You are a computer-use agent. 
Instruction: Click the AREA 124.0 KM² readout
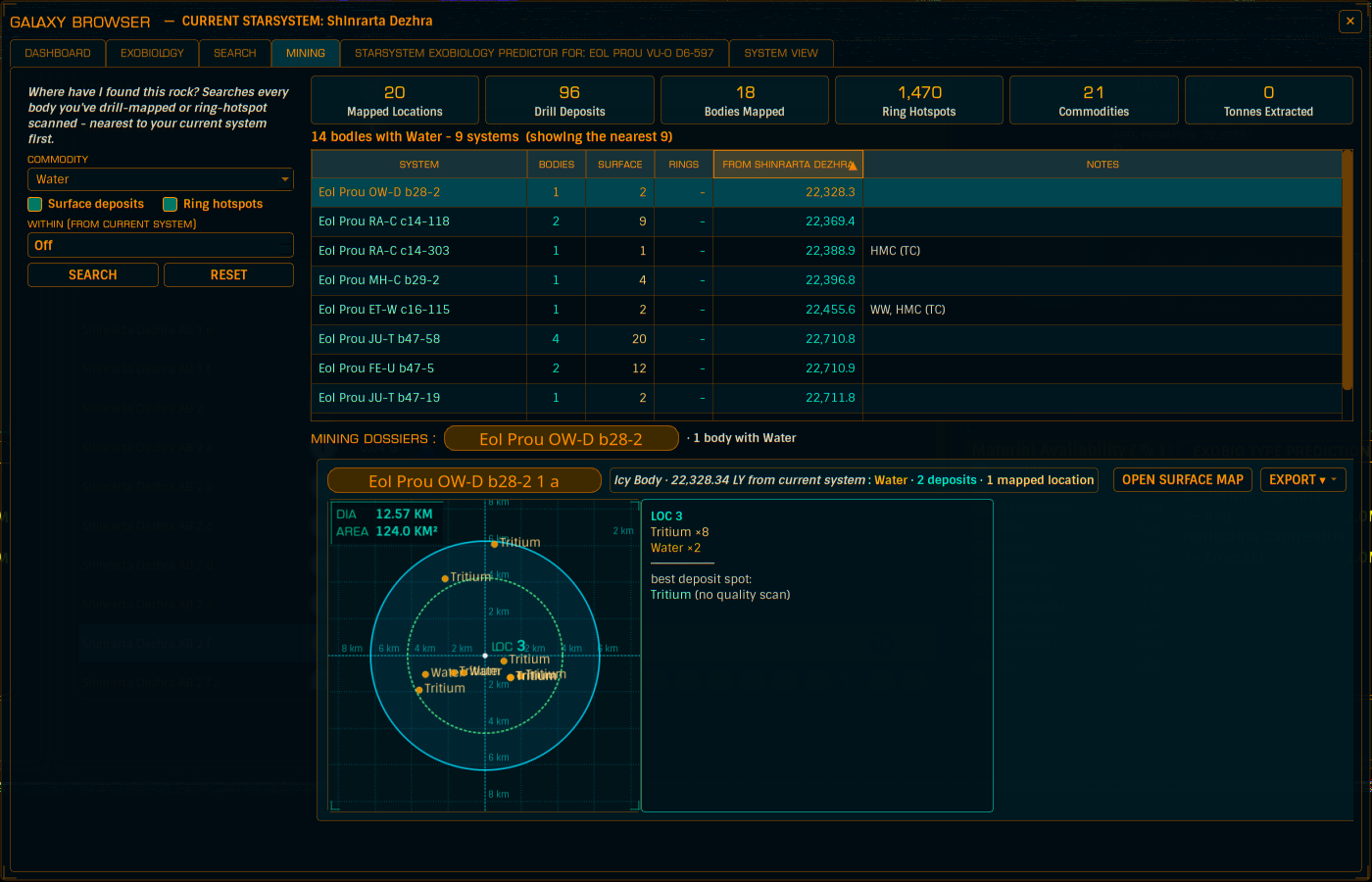[387, 531]
